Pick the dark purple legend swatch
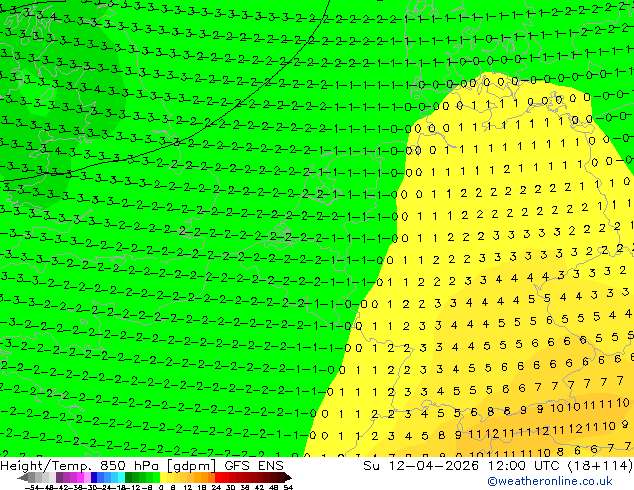 click(59, 478)
